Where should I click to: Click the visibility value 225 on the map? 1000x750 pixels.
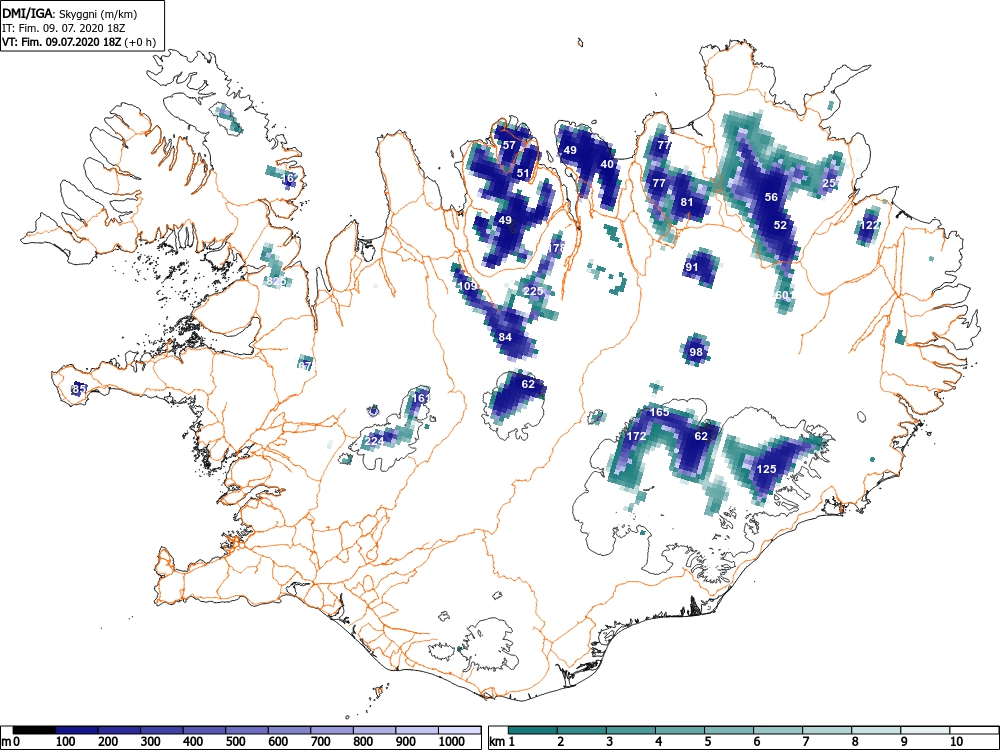(x=533, y=291)
